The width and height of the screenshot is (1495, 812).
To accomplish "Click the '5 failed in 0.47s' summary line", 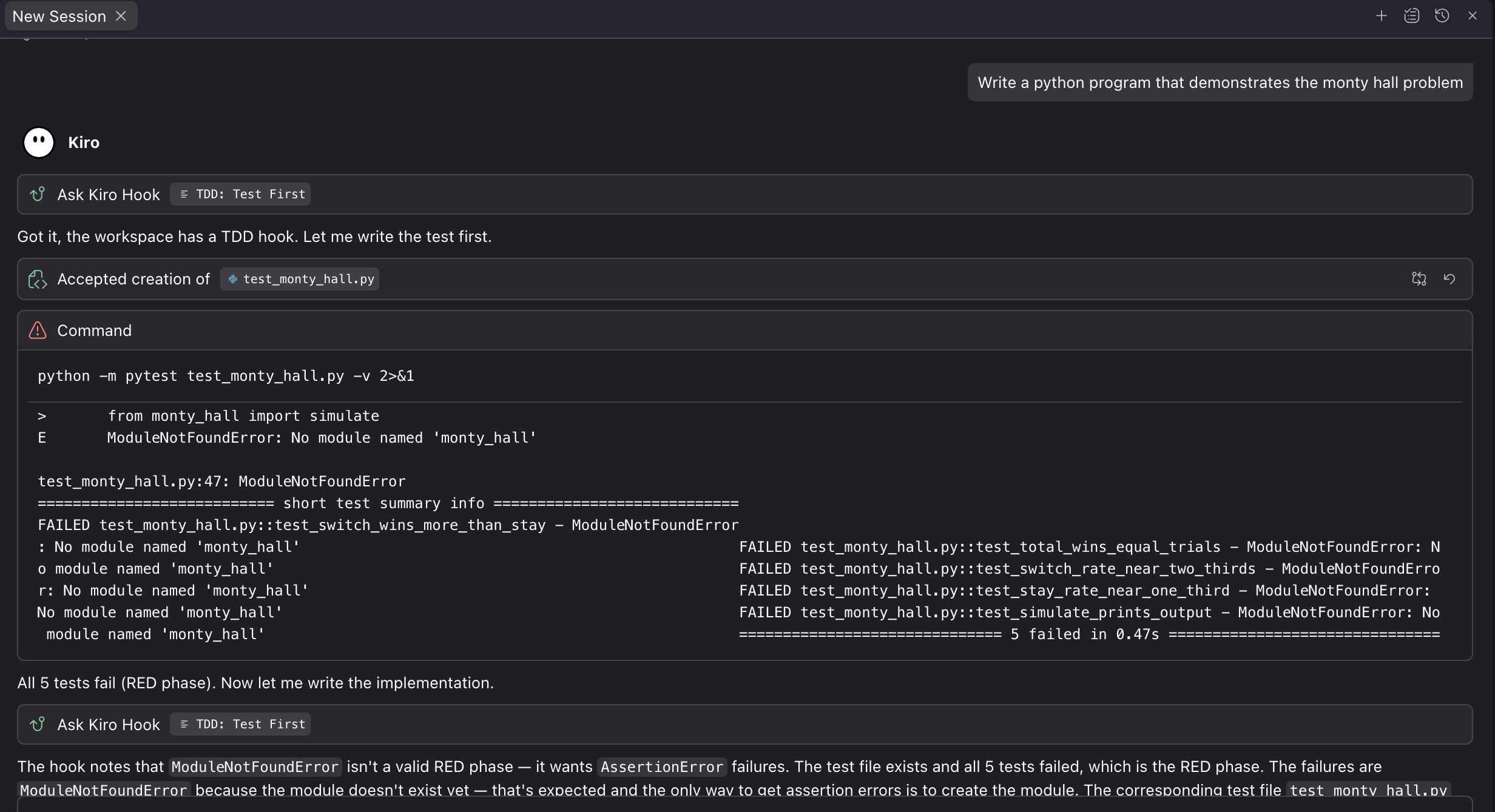I will (1089, 634).
